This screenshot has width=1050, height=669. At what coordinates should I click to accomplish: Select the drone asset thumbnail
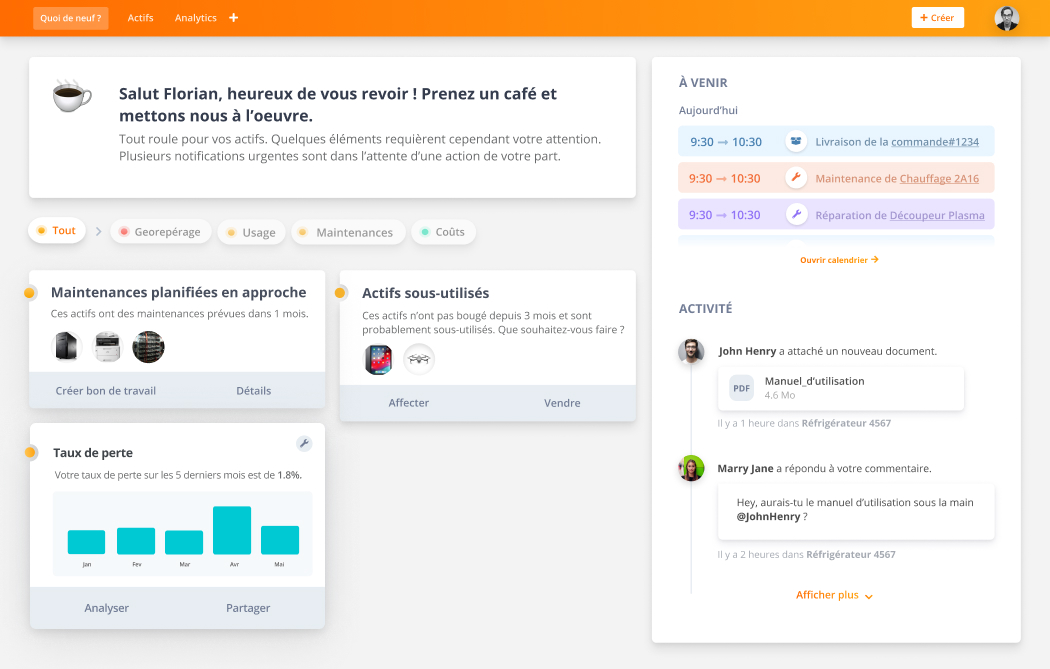point(419,360)
